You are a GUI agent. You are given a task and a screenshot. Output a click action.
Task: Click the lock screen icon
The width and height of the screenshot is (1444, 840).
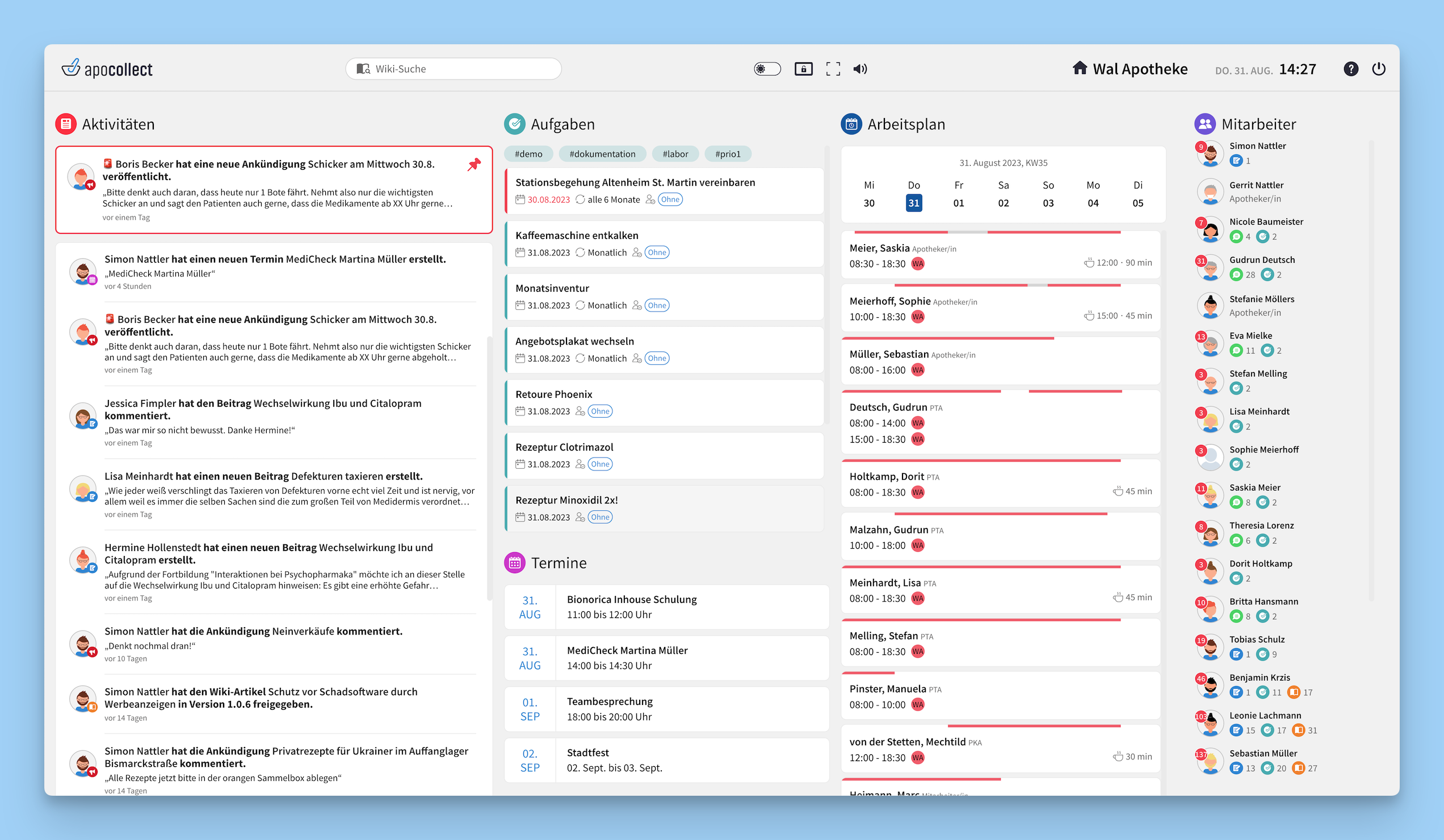coord(803,69)
